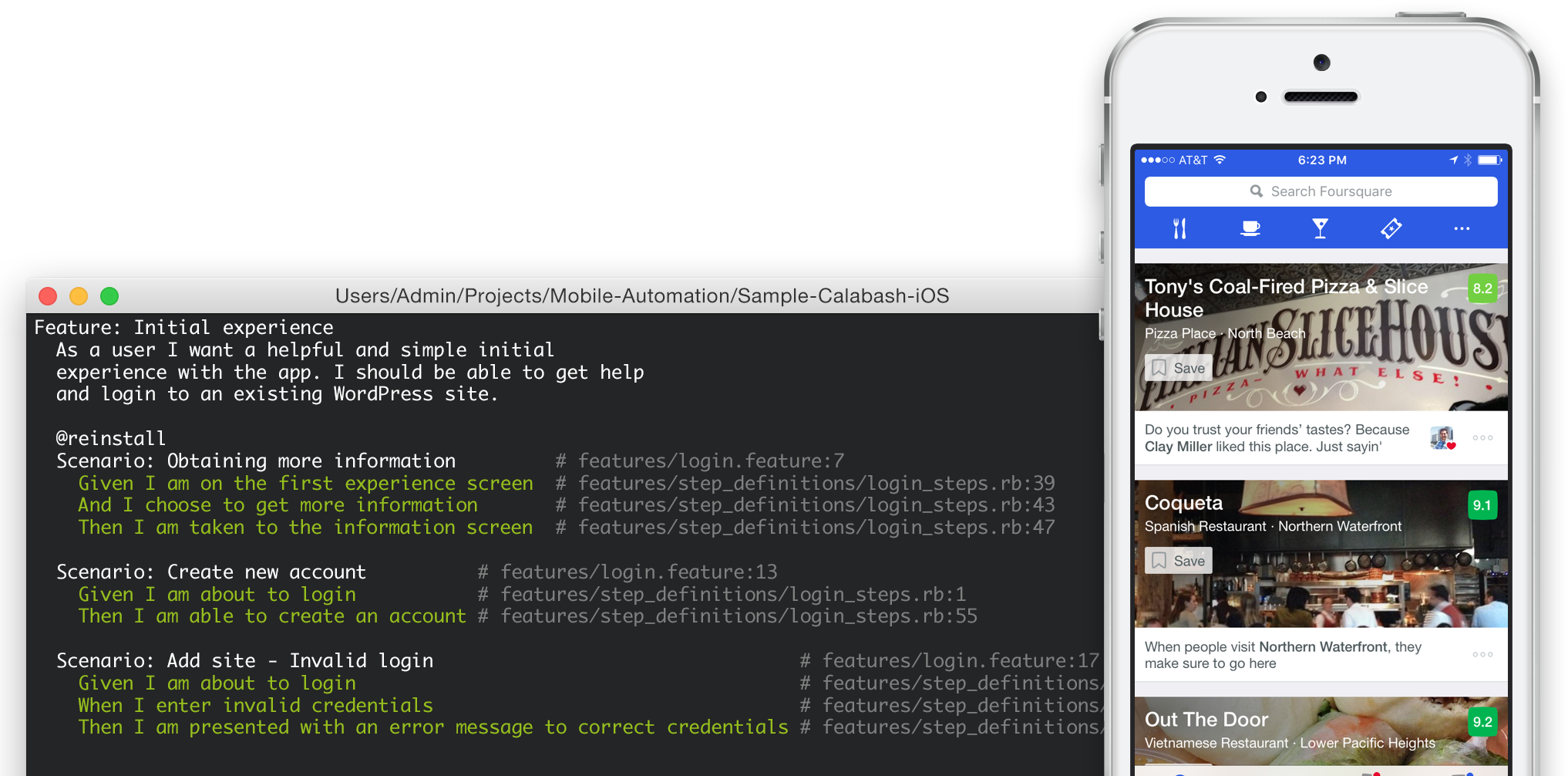Click the search magnifier icon
Screen dimensions: 1568x776
tap(1257, 191)
